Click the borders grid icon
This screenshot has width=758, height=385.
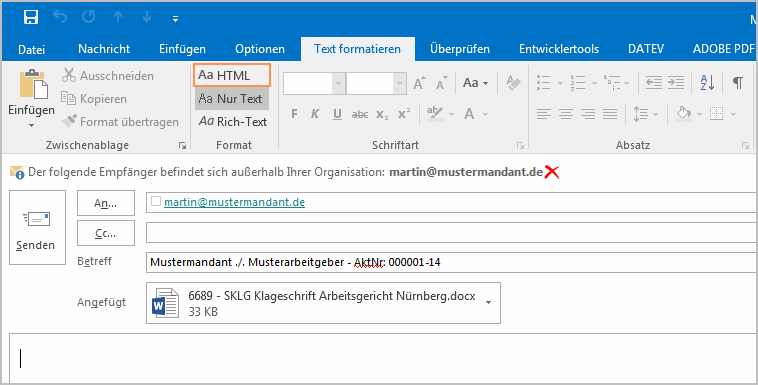tap(716, 114)
